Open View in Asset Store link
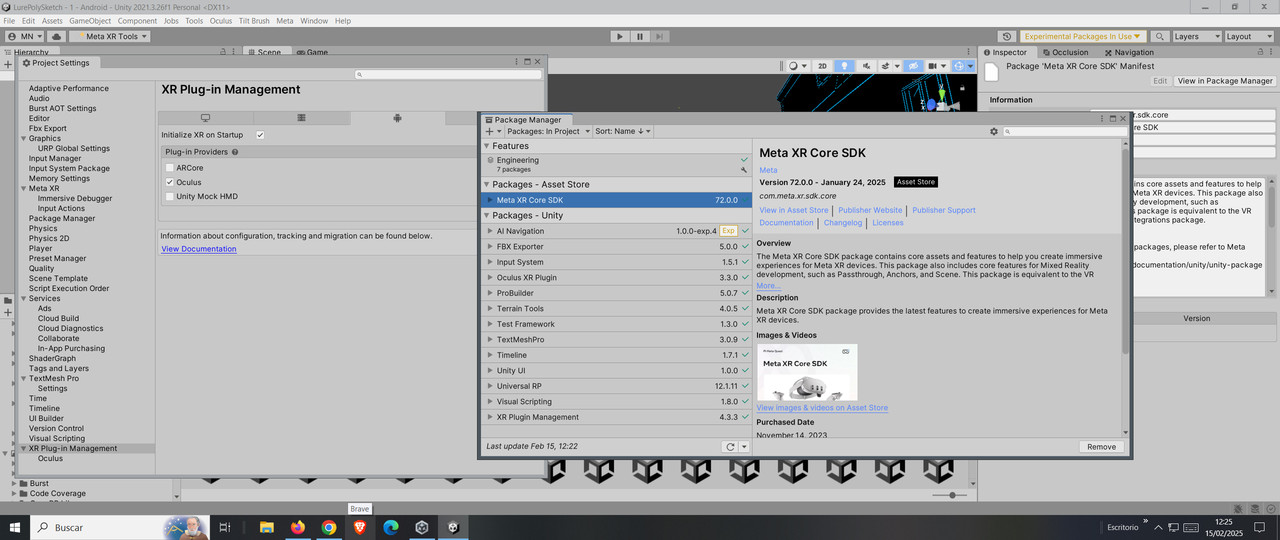This screenshot has height=540, width=1280. point(794,210)
